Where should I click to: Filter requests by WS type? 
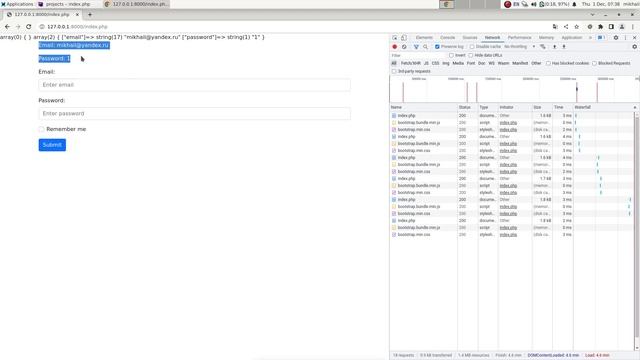(491, 63)
